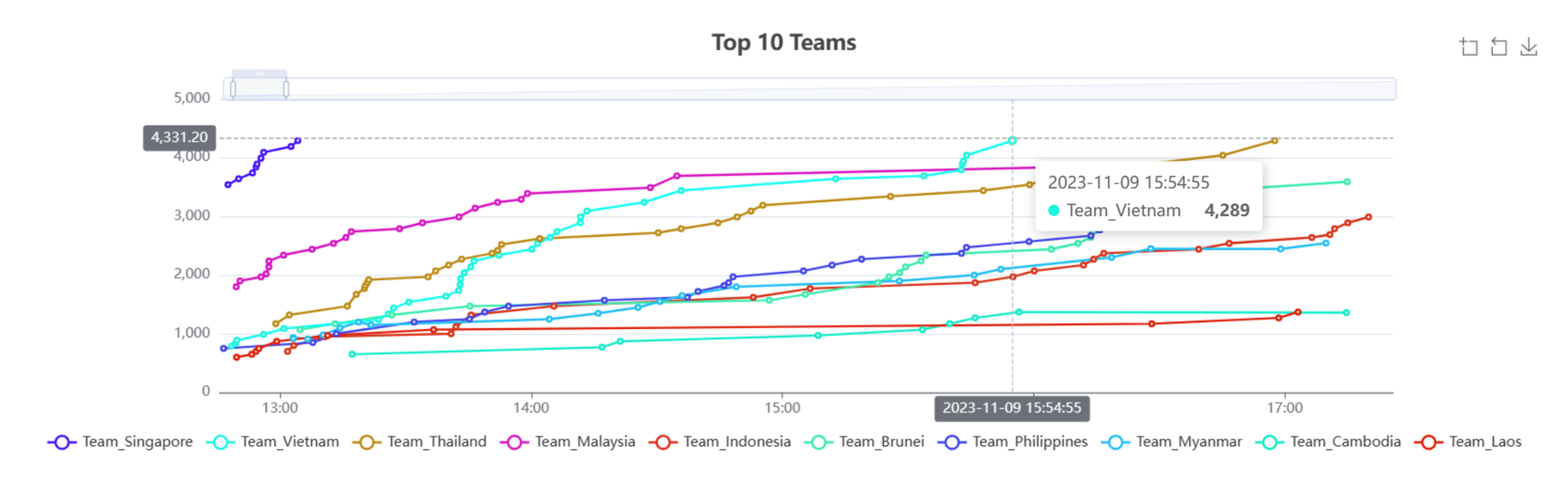Screen dimensions: 1568x483
Task: Click the right handle of zoom slider
Action: click(x=286, y=89)
